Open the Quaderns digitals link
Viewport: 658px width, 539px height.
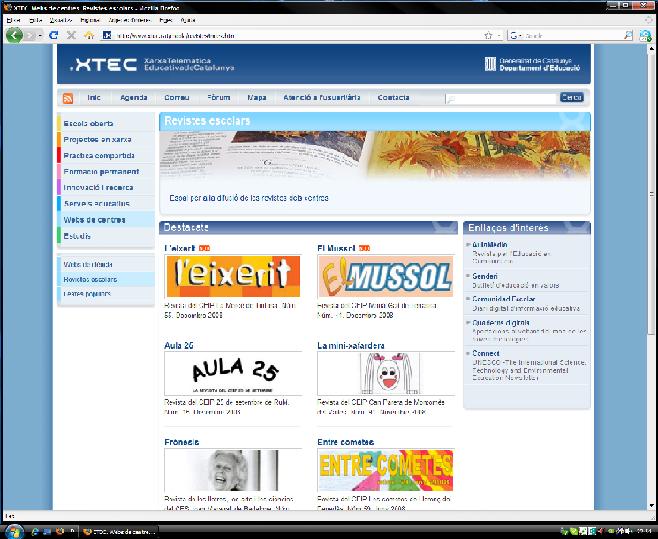pyautogui.click(x=502, y=323)
